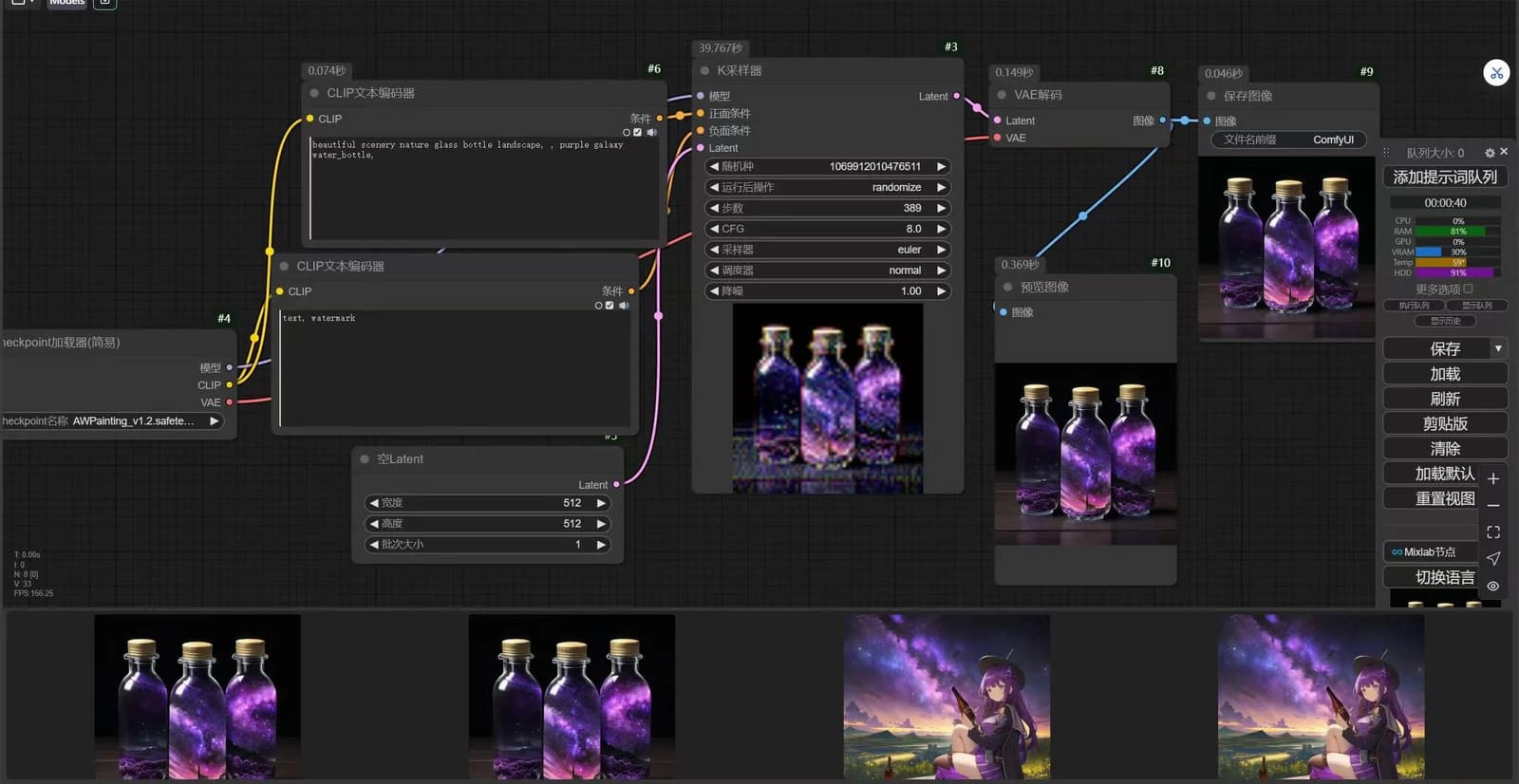Viewport: 1519px width, 784px height.
Task: Open the 采样器 euler selector
Action: (828, 250)
